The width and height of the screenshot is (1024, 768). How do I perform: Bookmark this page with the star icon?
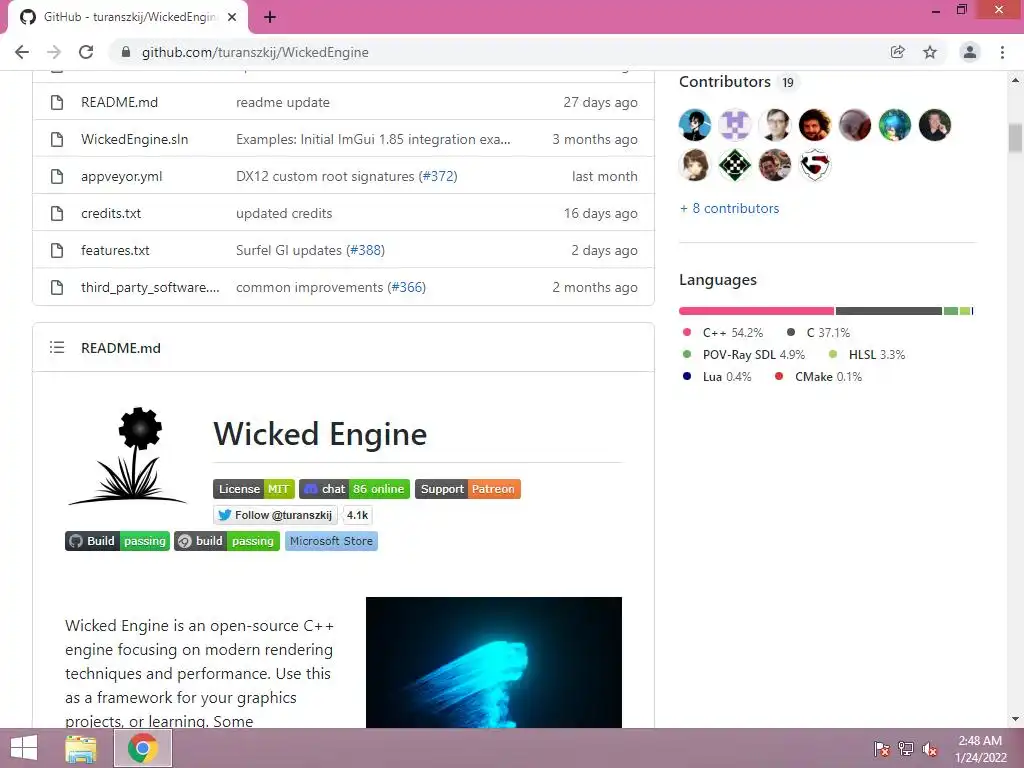point(930,52)
